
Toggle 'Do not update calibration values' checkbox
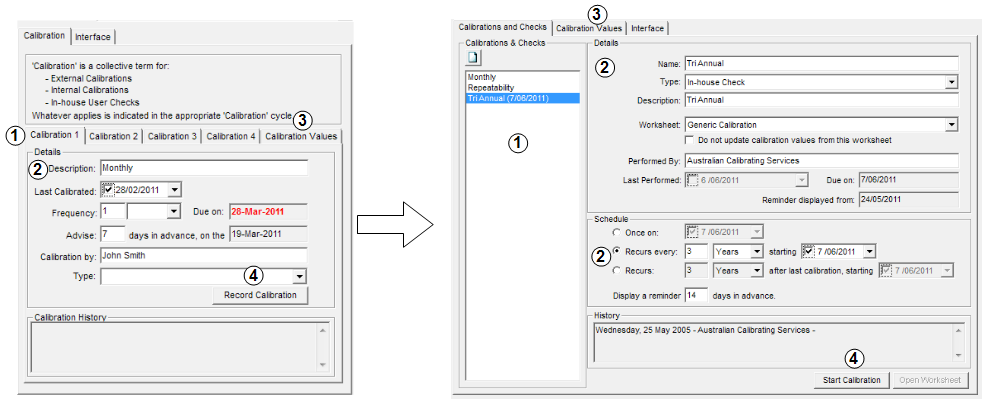click(x=689, y=140)
